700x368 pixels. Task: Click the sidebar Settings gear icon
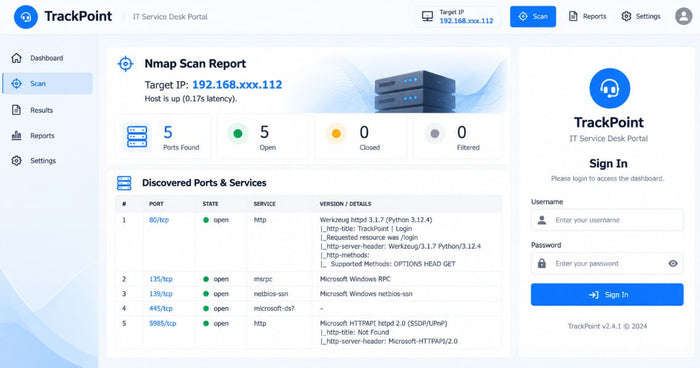[x=17, y=160]
